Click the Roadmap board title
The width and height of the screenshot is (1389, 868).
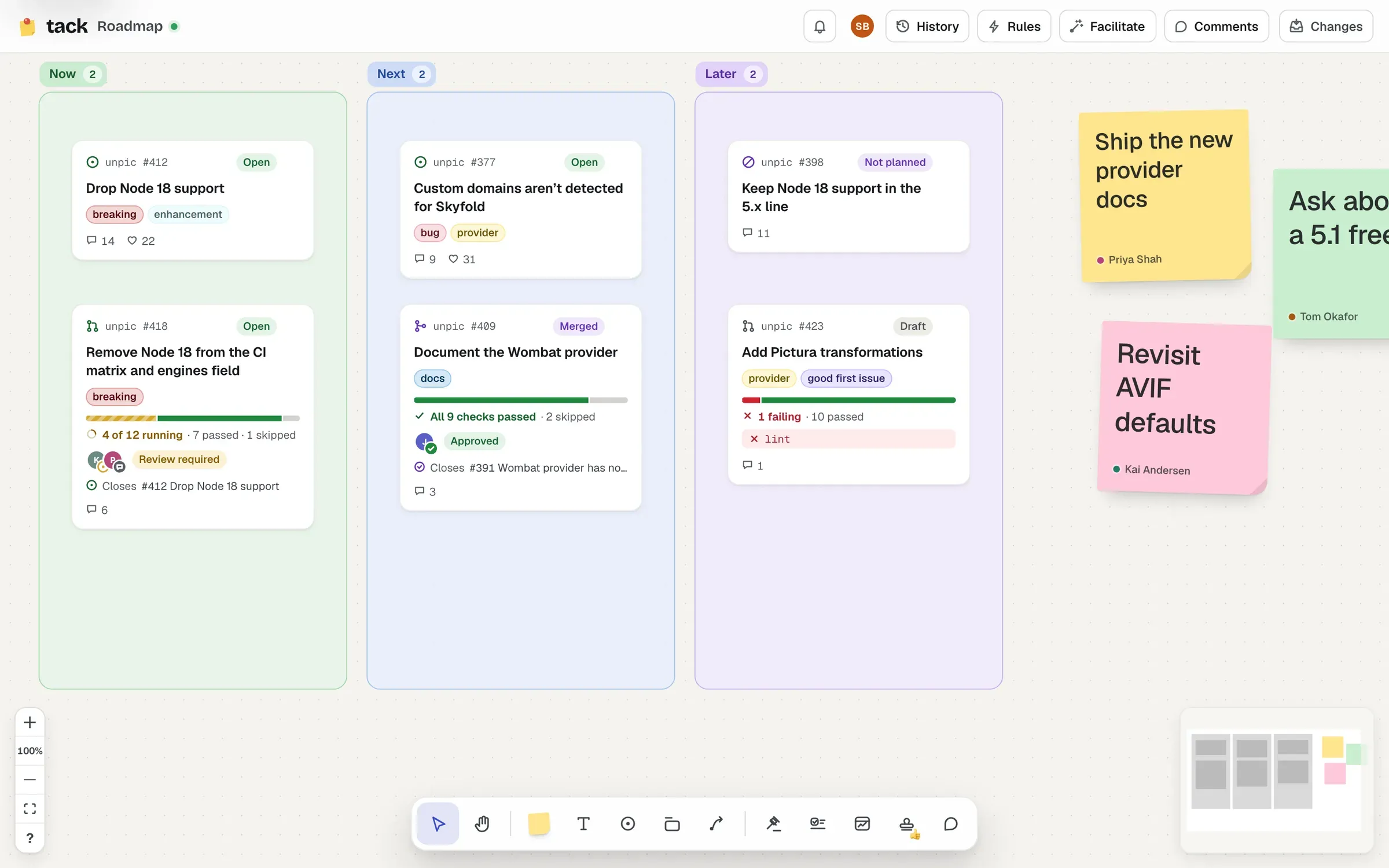coord(130,26)
